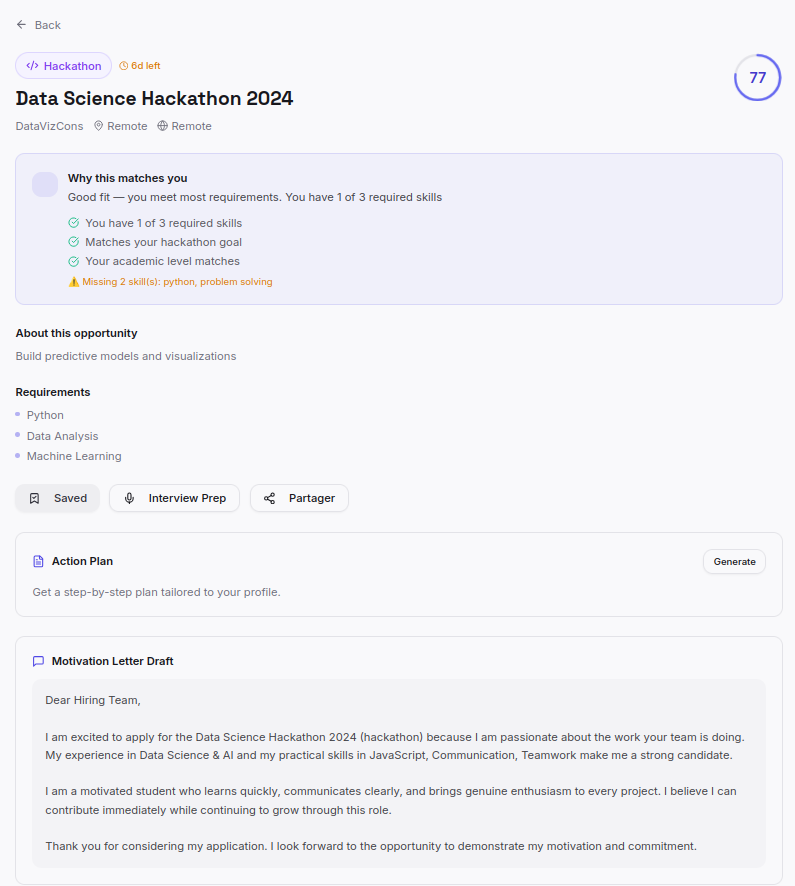Click the globe icon next to Remote
The image size is (795, 886).
(x=163, y=126)
